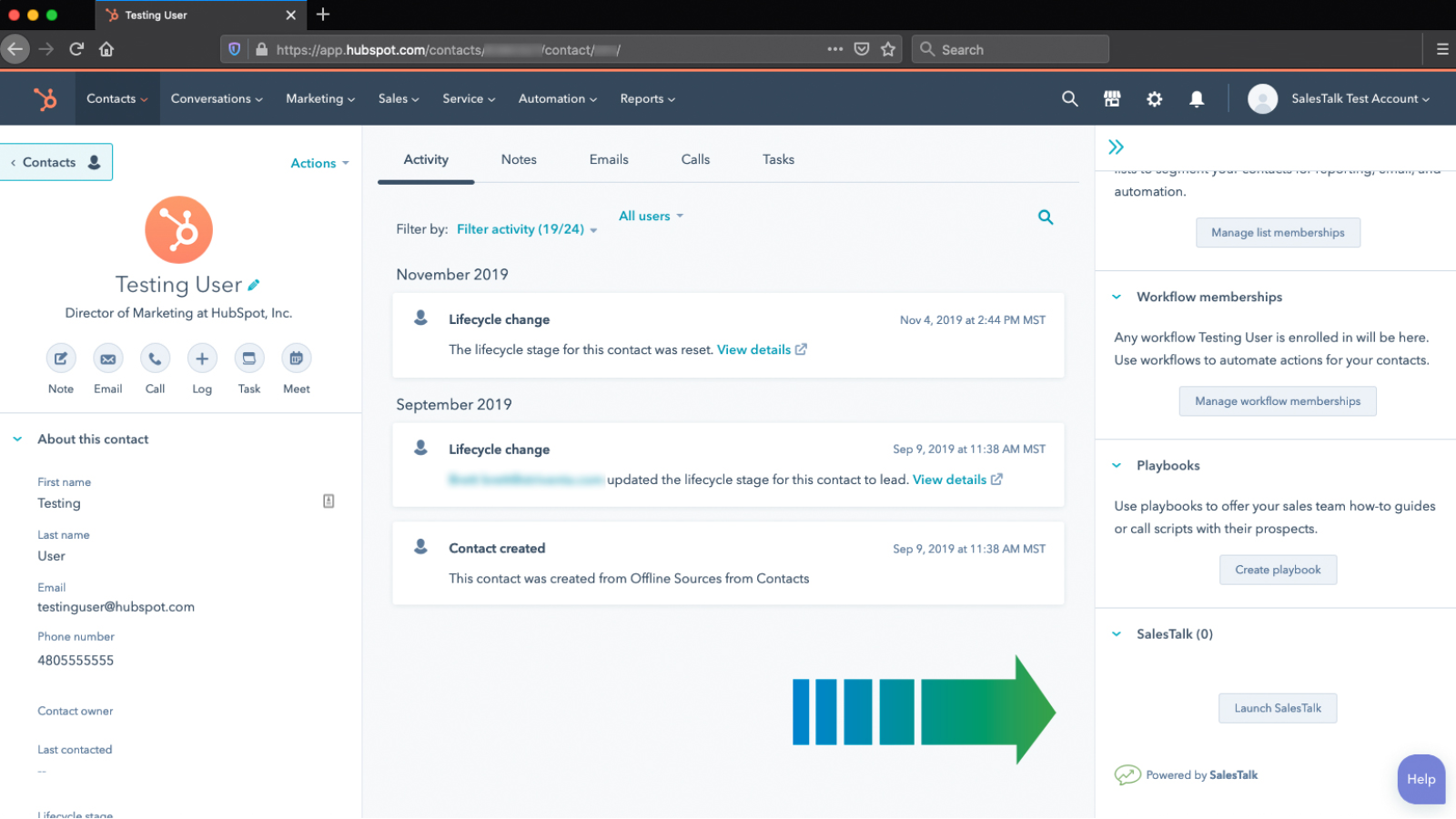
Task: Collapse Workflow memberships section
Action: [1117, 297]
